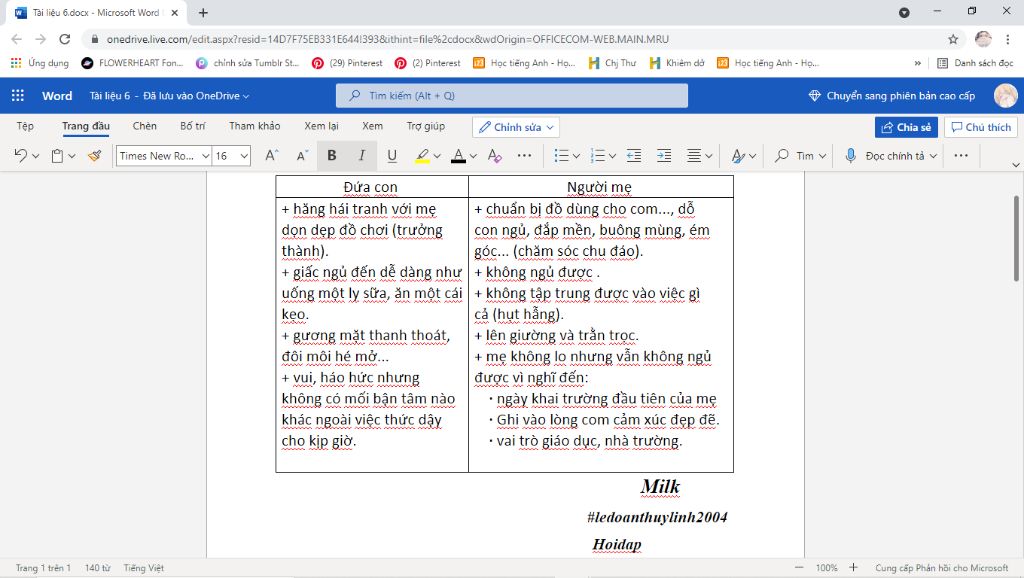Click Cung cấp Phản hồi cho Microsoft
Screen dimensions: 1024x578
click(942, 568)
